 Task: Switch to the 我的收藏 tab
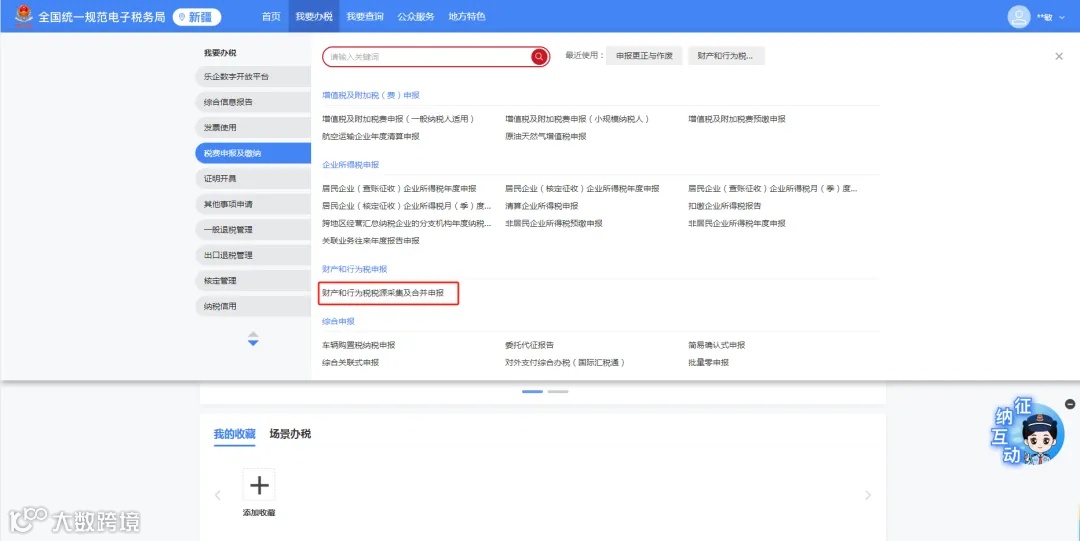[x=234, y=433]
